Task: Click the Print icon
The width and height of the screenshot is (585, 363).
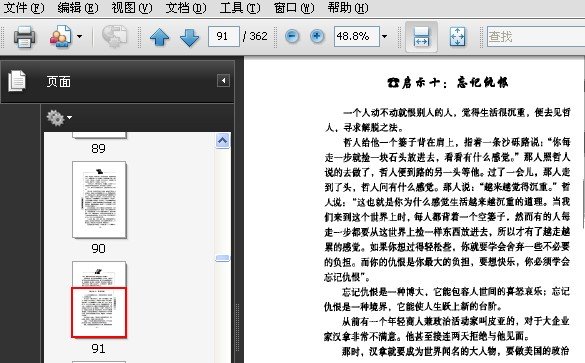Action: coord(25,37)
